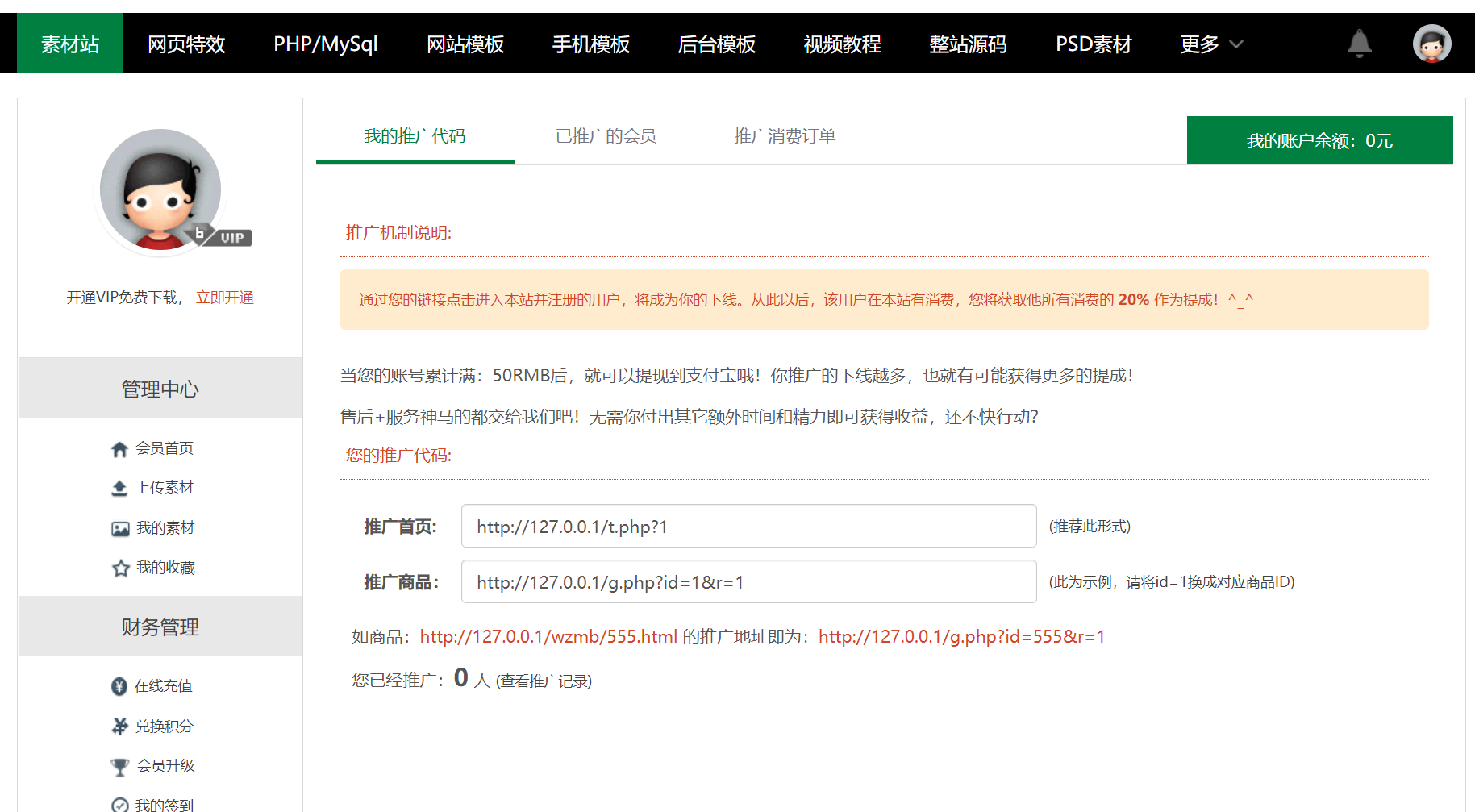
Task: Open the notification bell
Action: 1360,44
